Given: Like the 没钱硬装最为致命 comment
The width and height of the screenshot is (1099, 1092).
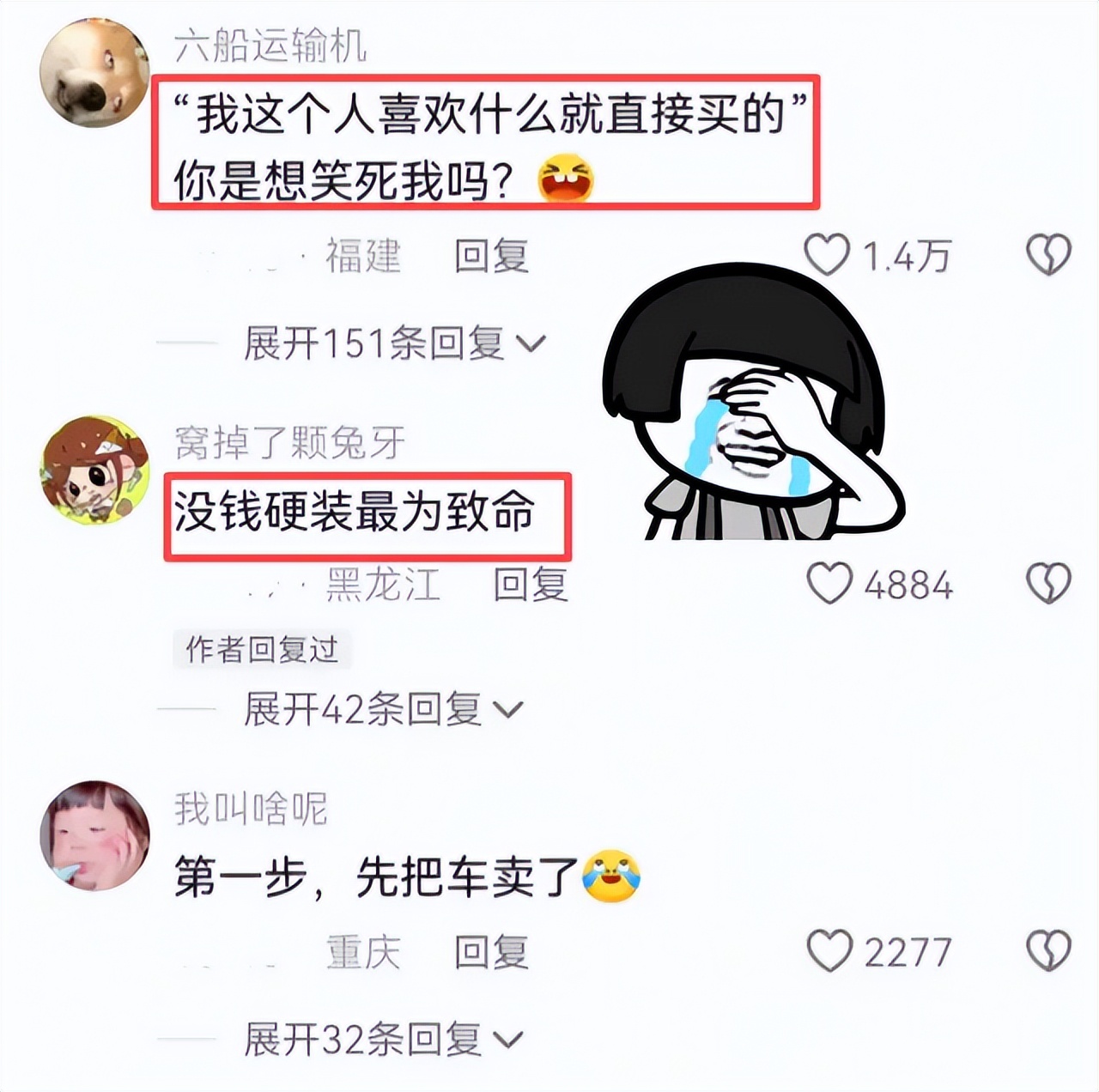Looking at the screenshot, I should pos(829,584).
